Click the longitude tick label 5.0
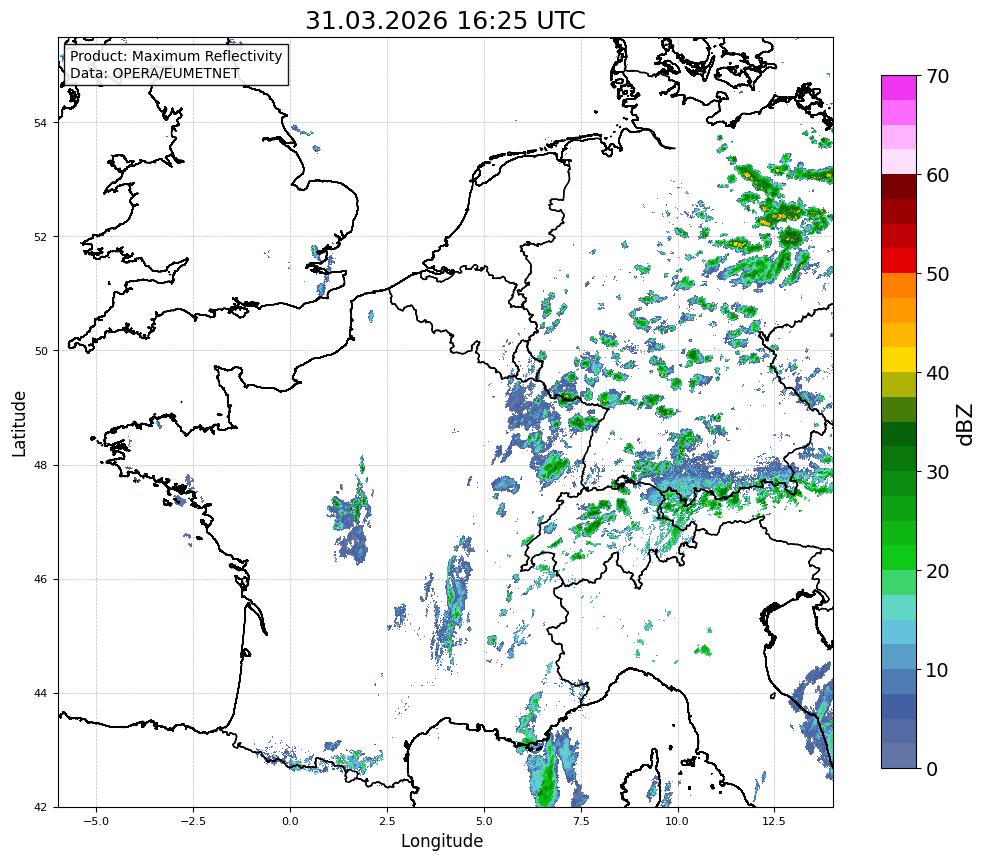 click(484, 821)
